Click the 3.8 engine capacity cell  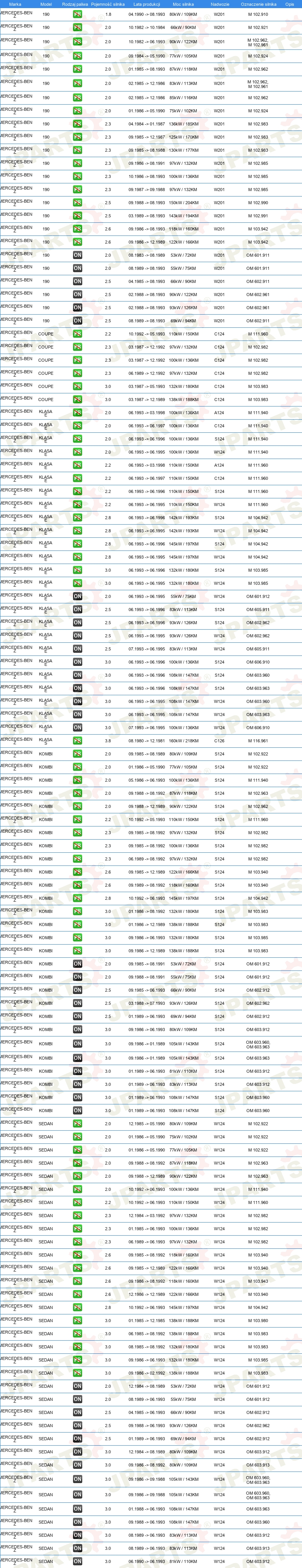click(x=108, y=741)
